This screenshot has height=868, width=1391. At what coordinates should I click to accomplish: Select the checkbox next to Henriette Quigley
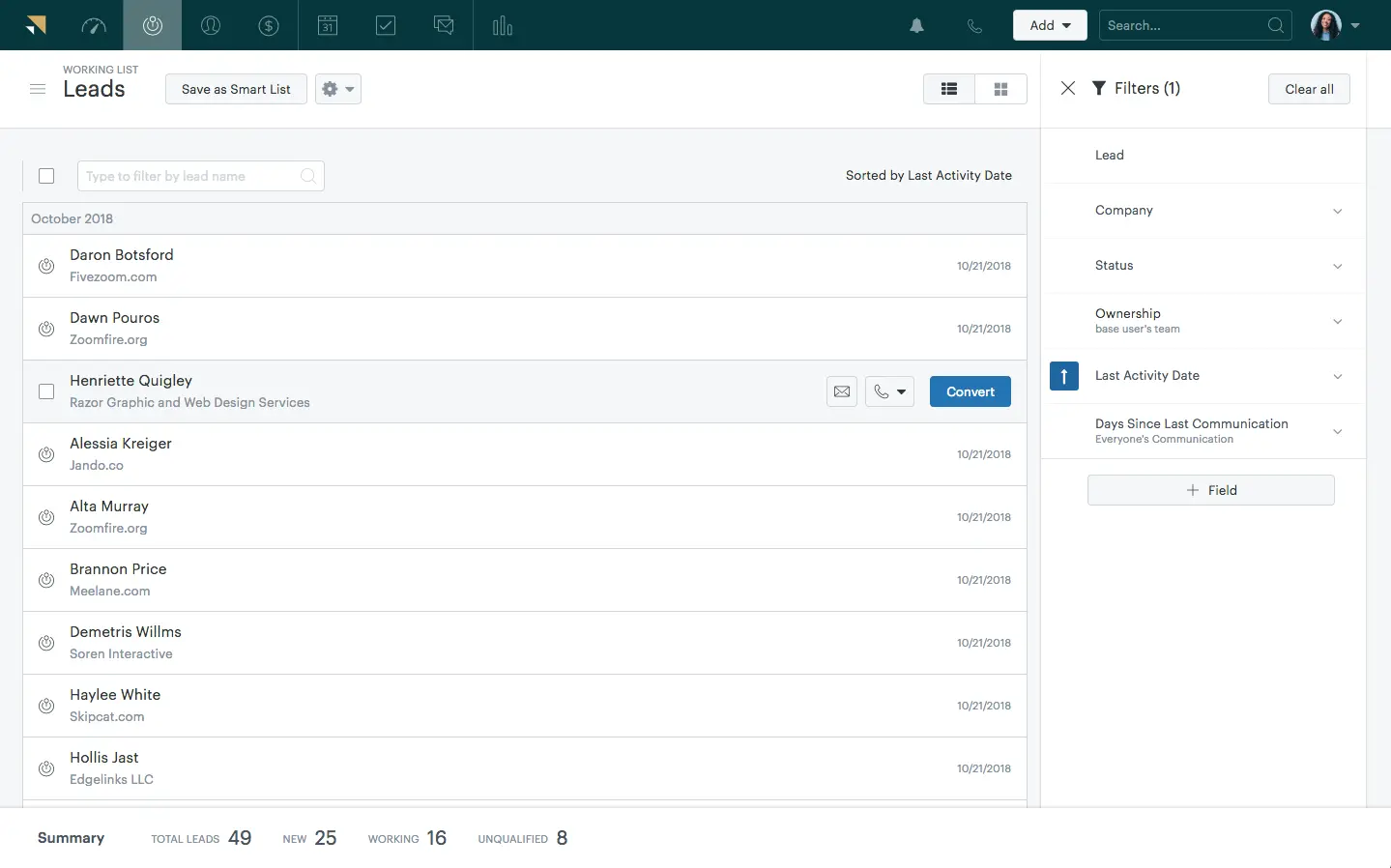coord(46,391)
